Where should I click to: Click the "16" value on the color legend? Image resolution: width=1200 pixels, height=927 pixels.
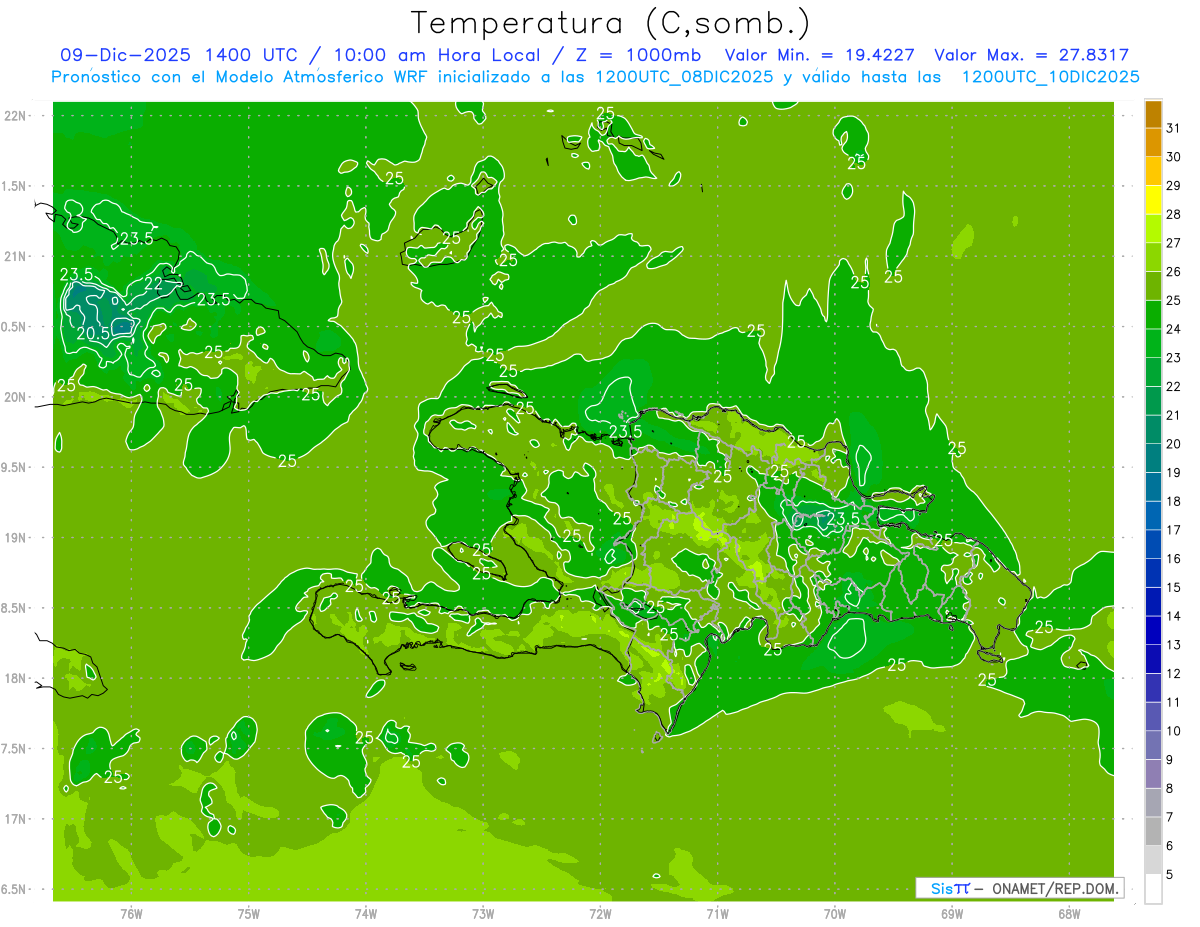pos(1174,558)
